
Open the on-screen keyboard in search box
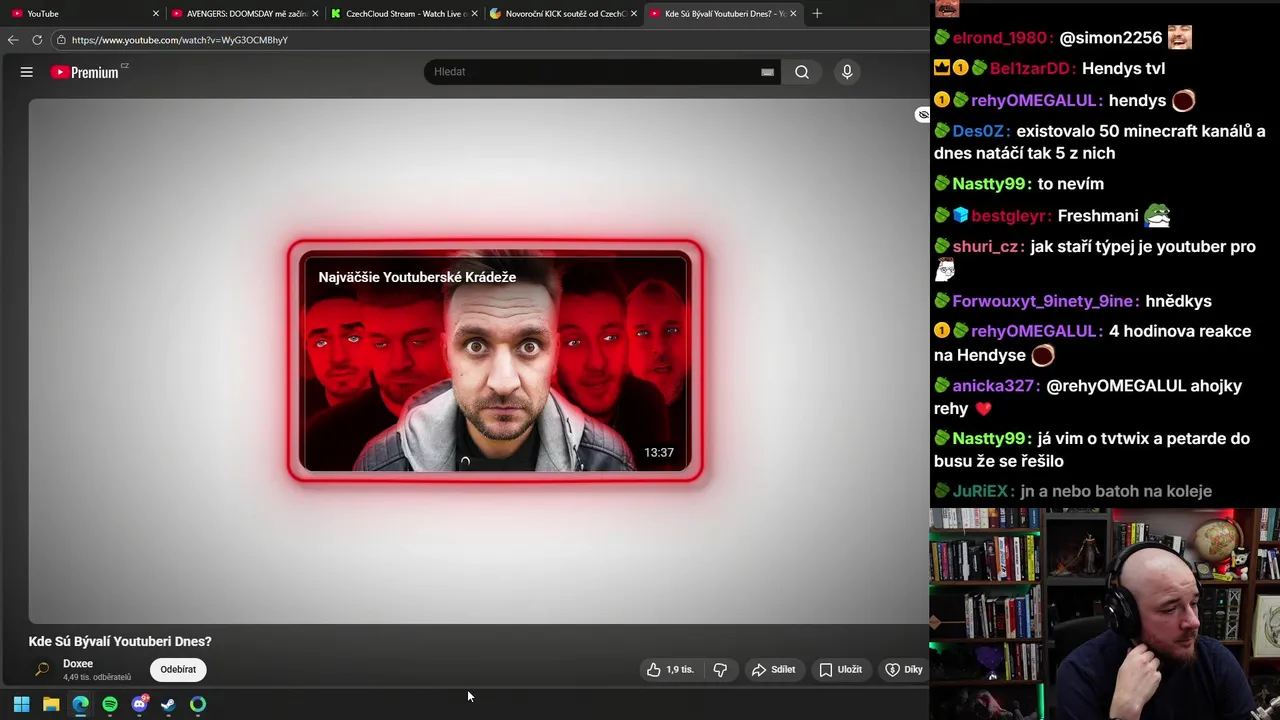point(767,72)
